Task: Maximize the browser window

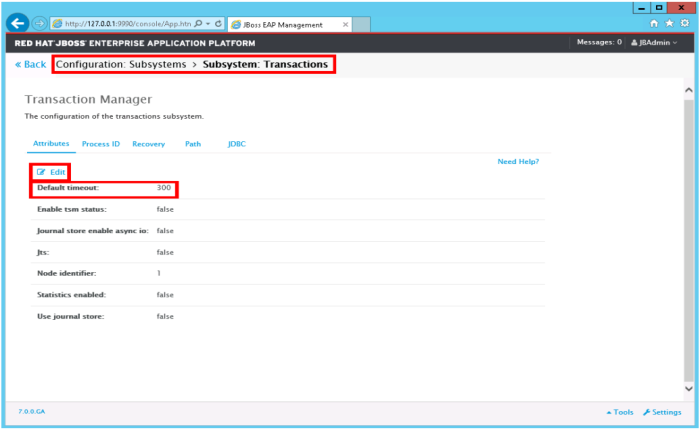Action: [x=659, y=8]
